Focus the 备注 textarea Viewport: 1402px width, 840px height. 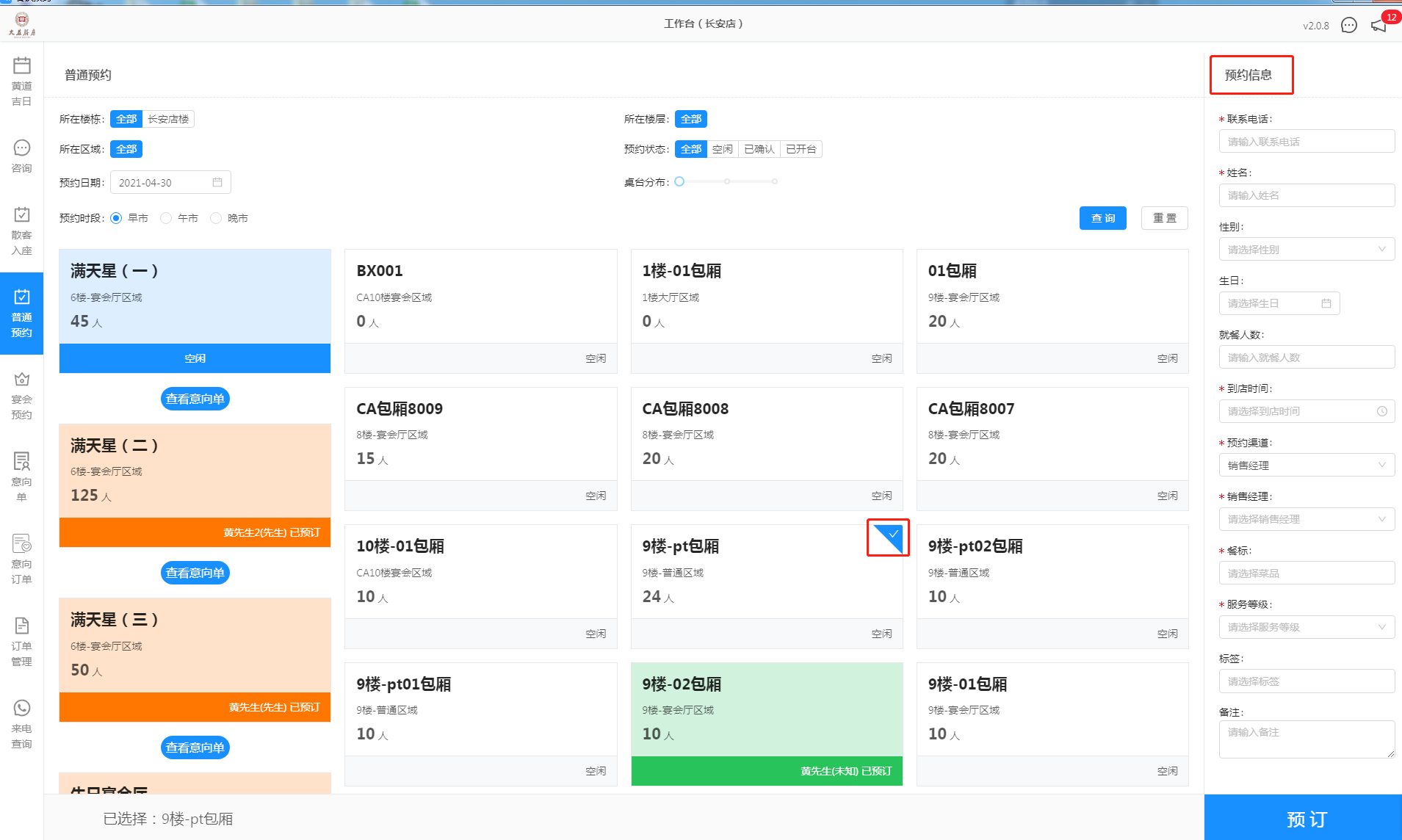(1307, 739)
